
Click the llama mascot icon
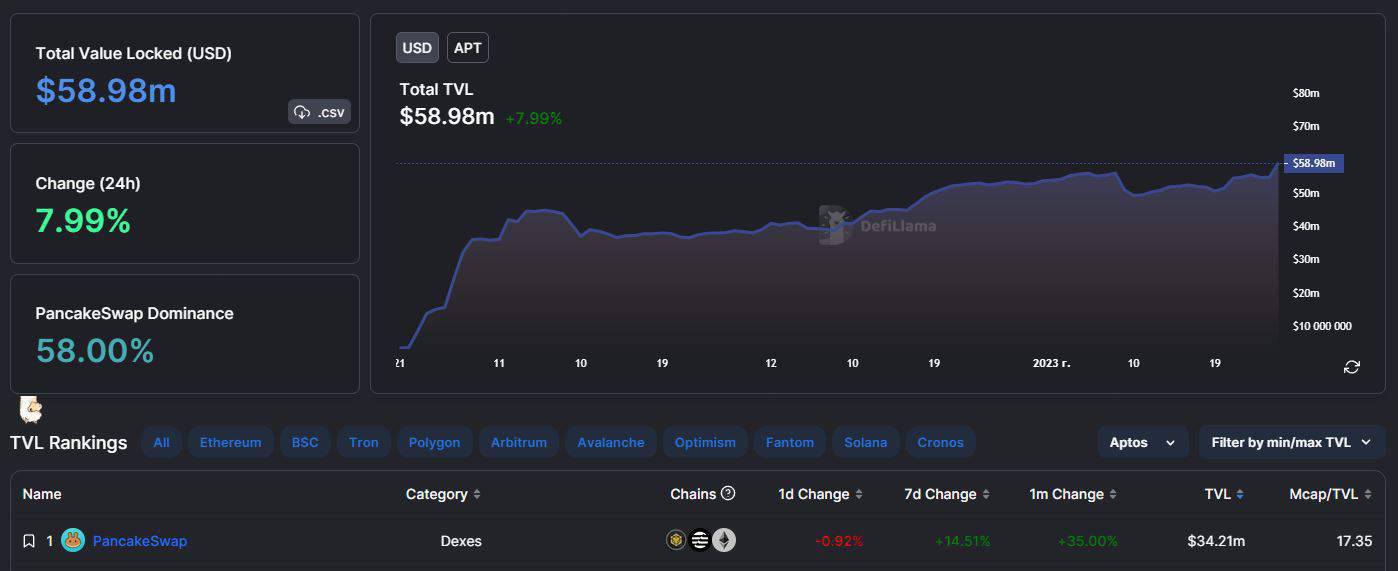point(31,409)
